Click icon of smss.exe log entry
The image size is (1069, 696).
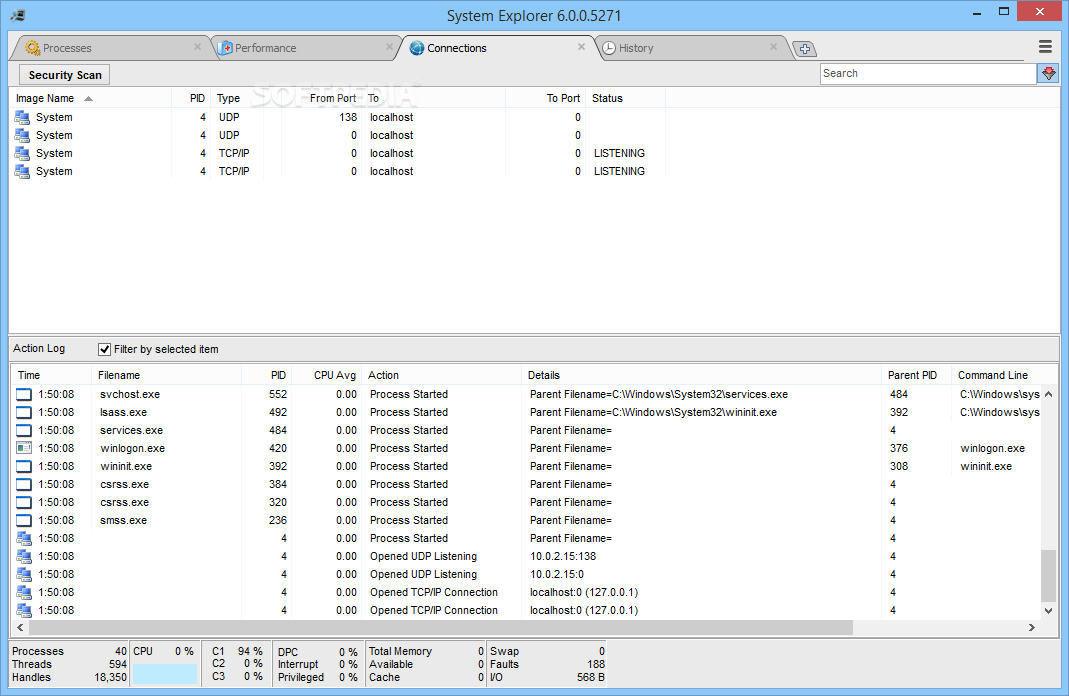[24, 520]
